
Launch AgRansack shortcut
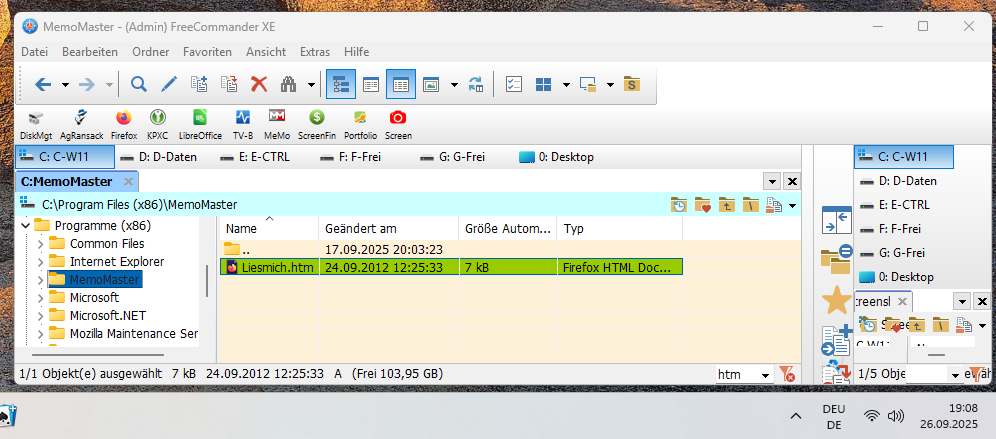click(x=83, y=124)
